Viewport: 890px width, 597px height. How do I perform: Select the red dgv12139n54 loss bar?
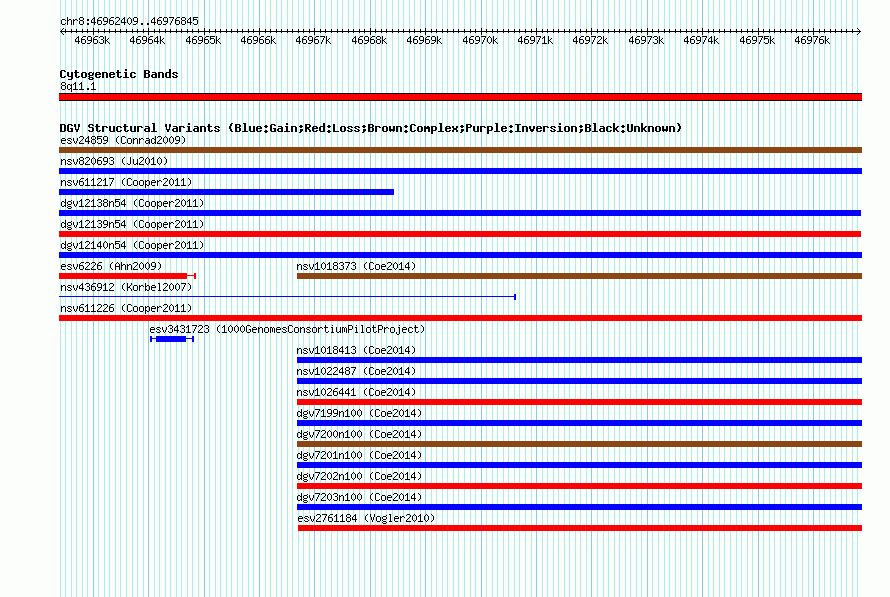pyautogui.click(x=460, y=234)
